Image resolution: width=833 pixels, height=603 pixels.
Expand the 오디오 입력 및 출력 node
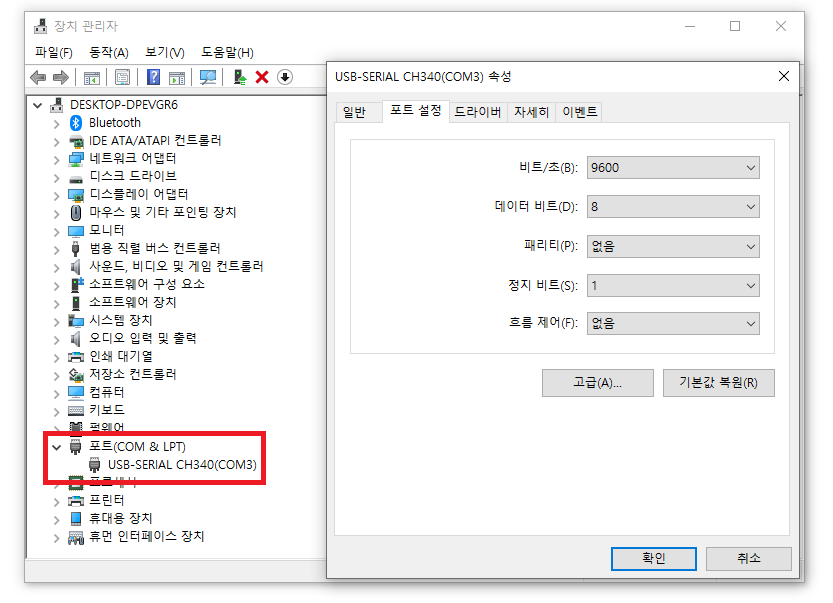pyautogui.click(x=57, y=339)
